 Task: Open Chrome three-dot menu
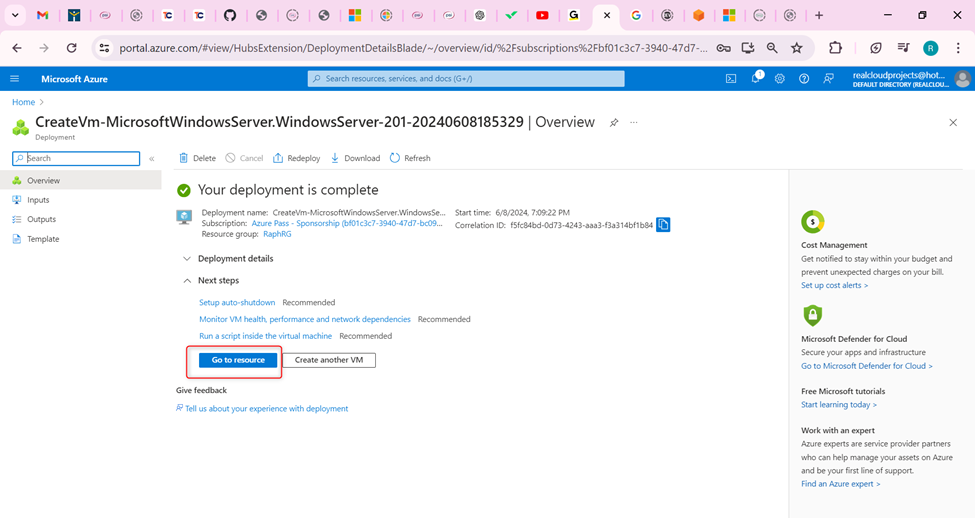click(x=958, y=48)
